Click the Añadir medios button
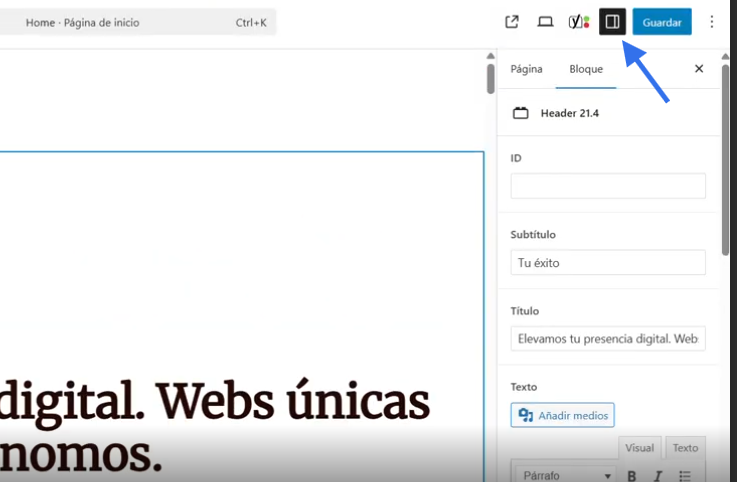This screenshot has height=482, width=737. [x=562, y=415]
